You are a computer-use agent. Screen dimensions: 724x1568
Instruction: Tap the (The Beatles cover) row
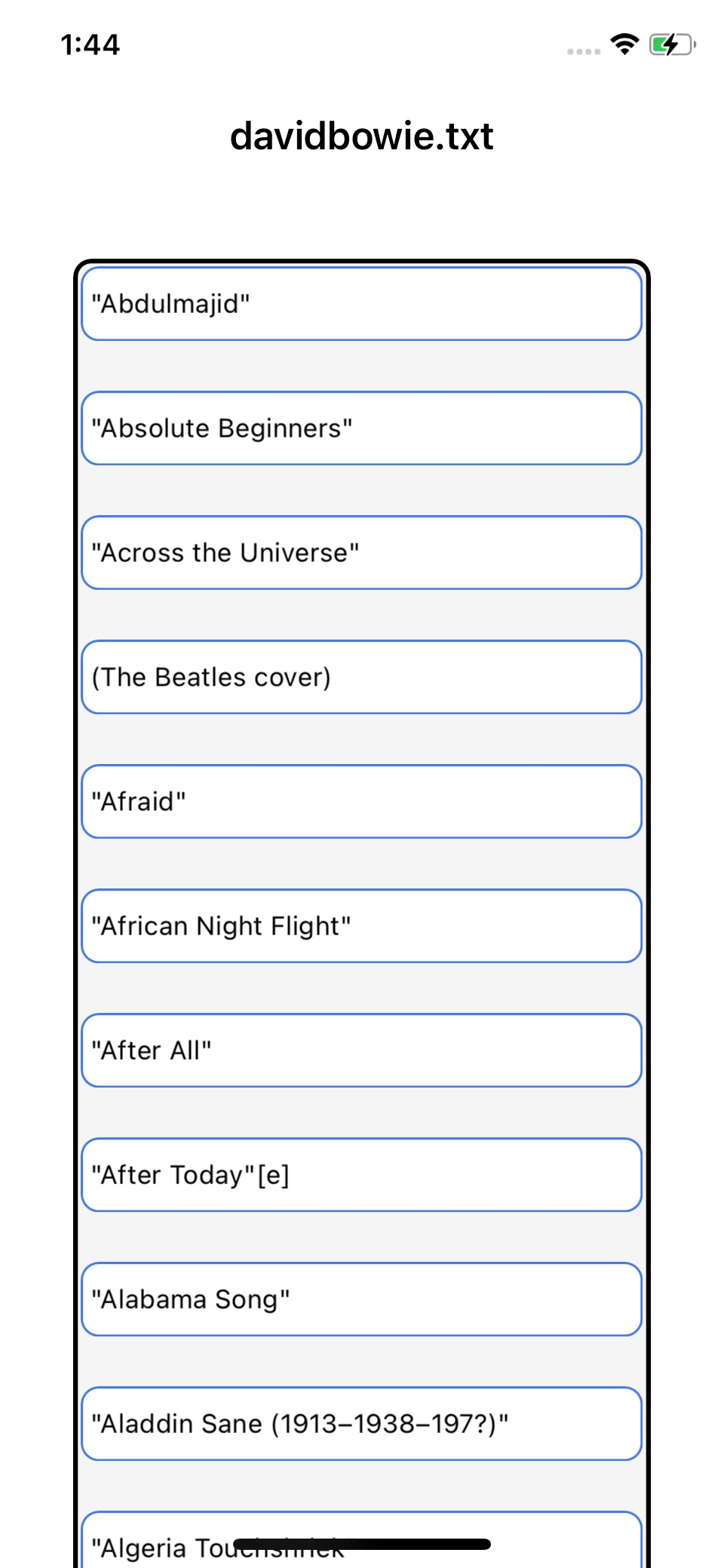[361, 677]
